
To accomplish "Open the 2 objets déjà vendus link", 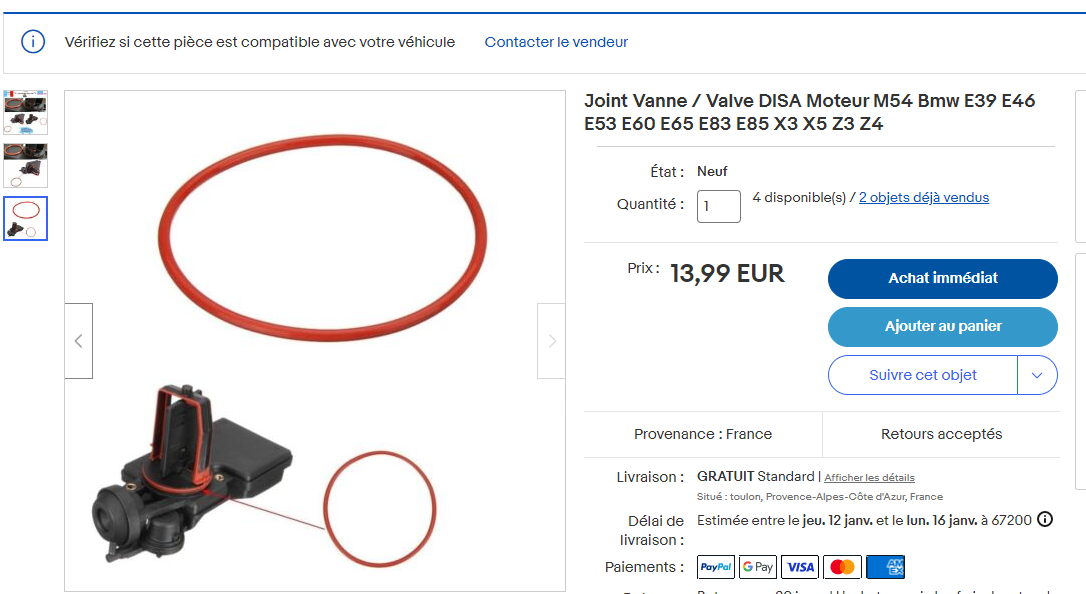I will tap(924, 197).
